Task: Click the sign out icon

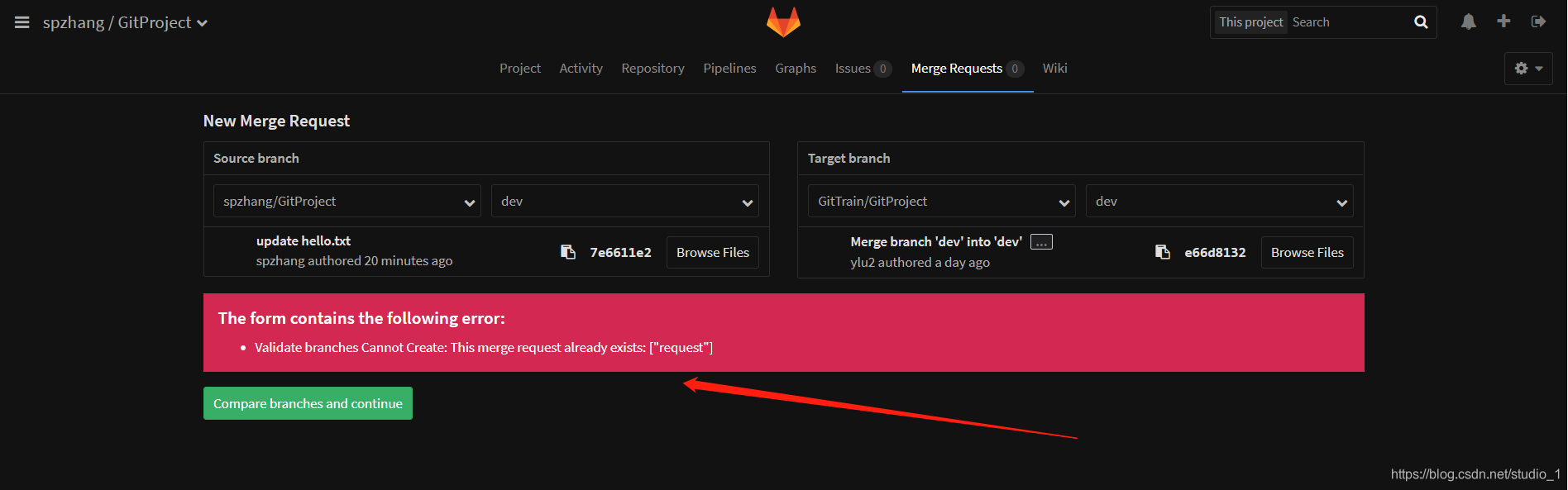Action: tap(1539, 21)
